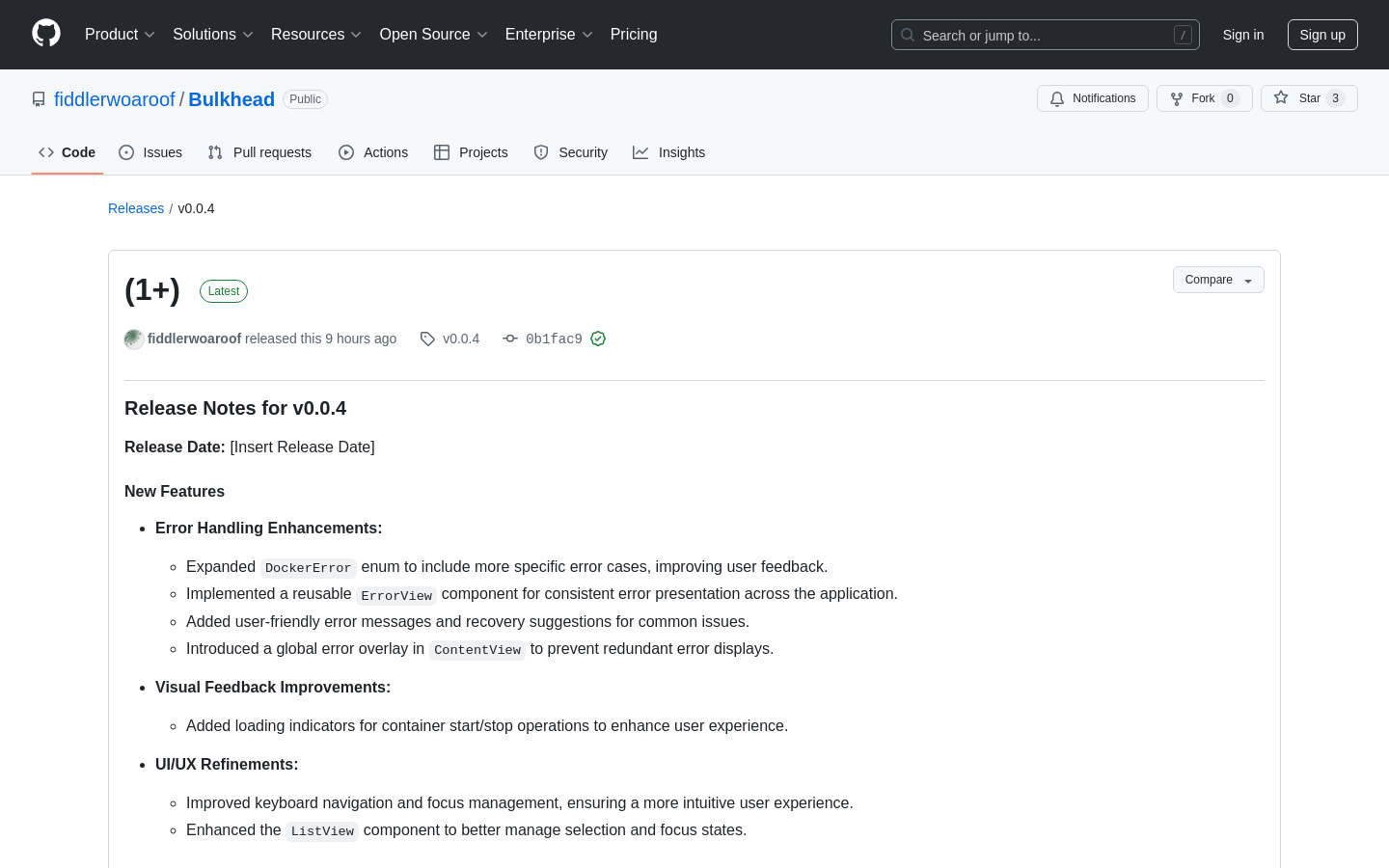Open the Bulkhead repository link

231,99
